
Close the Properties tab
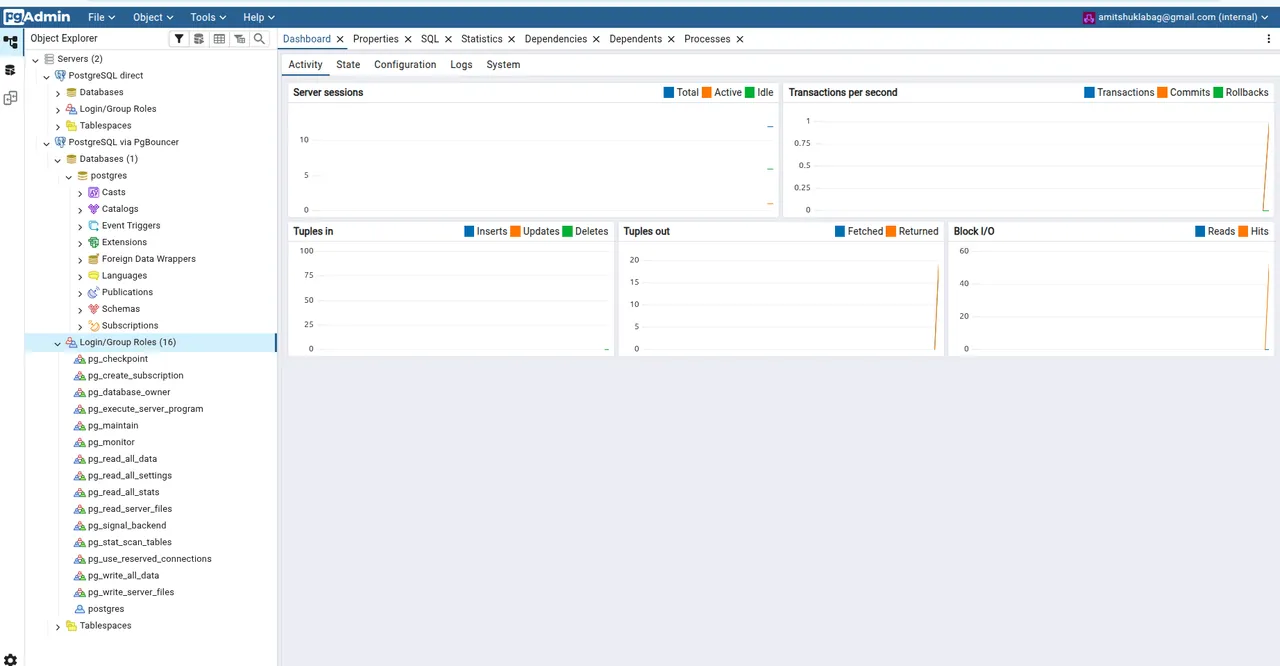[x=408, y=39]
